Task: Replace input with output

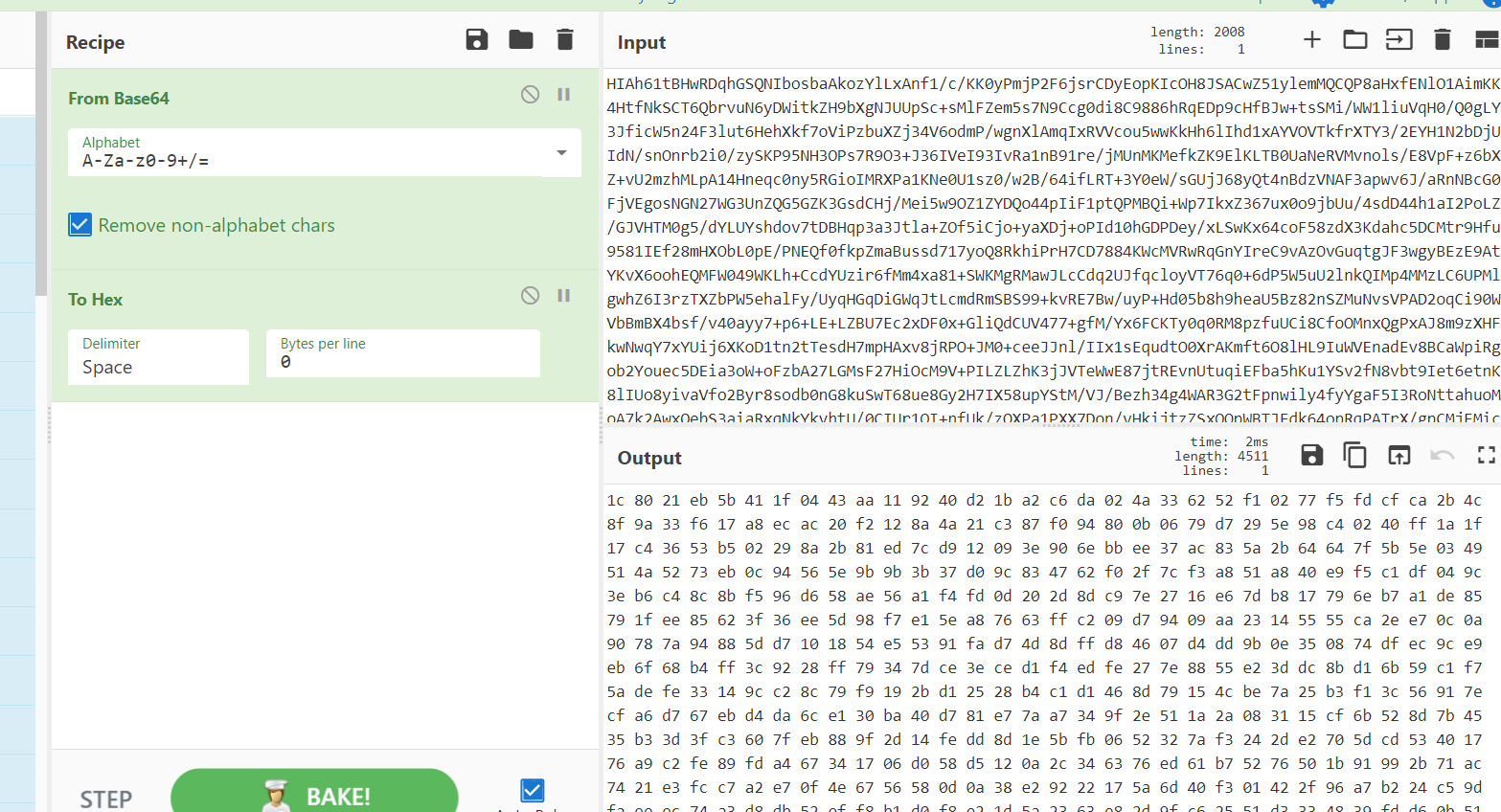Action: [x=1399, y=455]
